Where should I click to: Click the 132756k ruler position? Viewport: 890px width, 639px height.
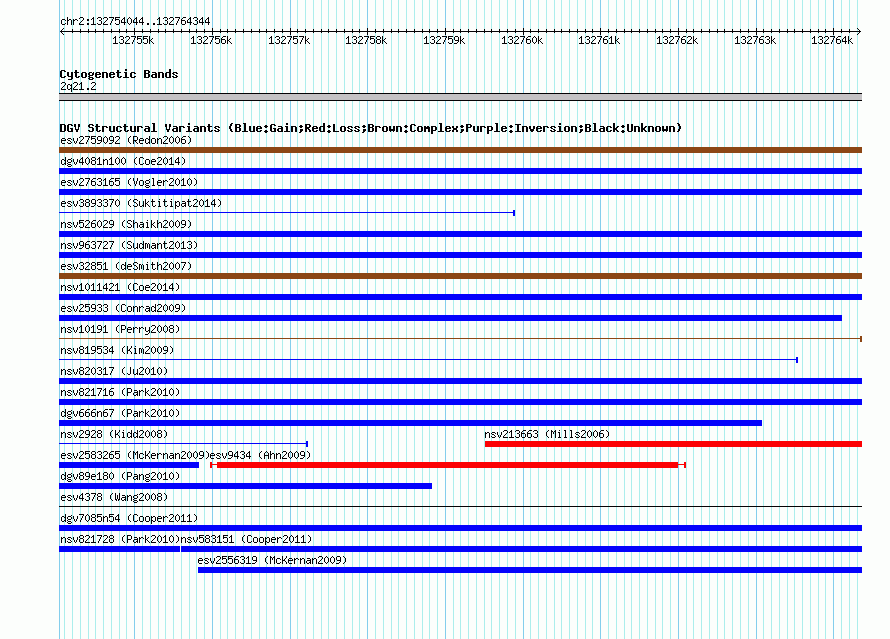tap(211, 40)
